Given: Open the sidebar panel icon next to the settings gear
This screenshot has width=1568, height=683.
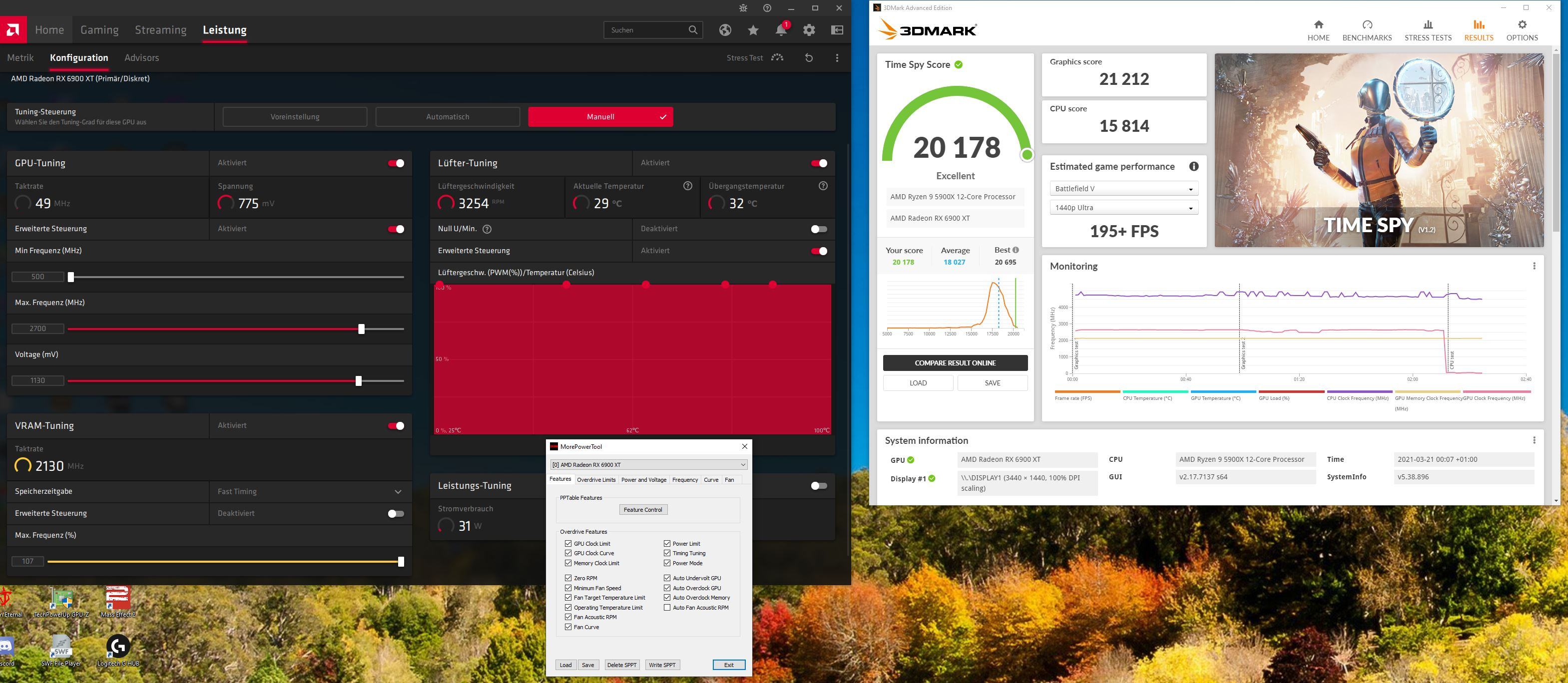Looking at the screenshot, I should click(837, 30).
